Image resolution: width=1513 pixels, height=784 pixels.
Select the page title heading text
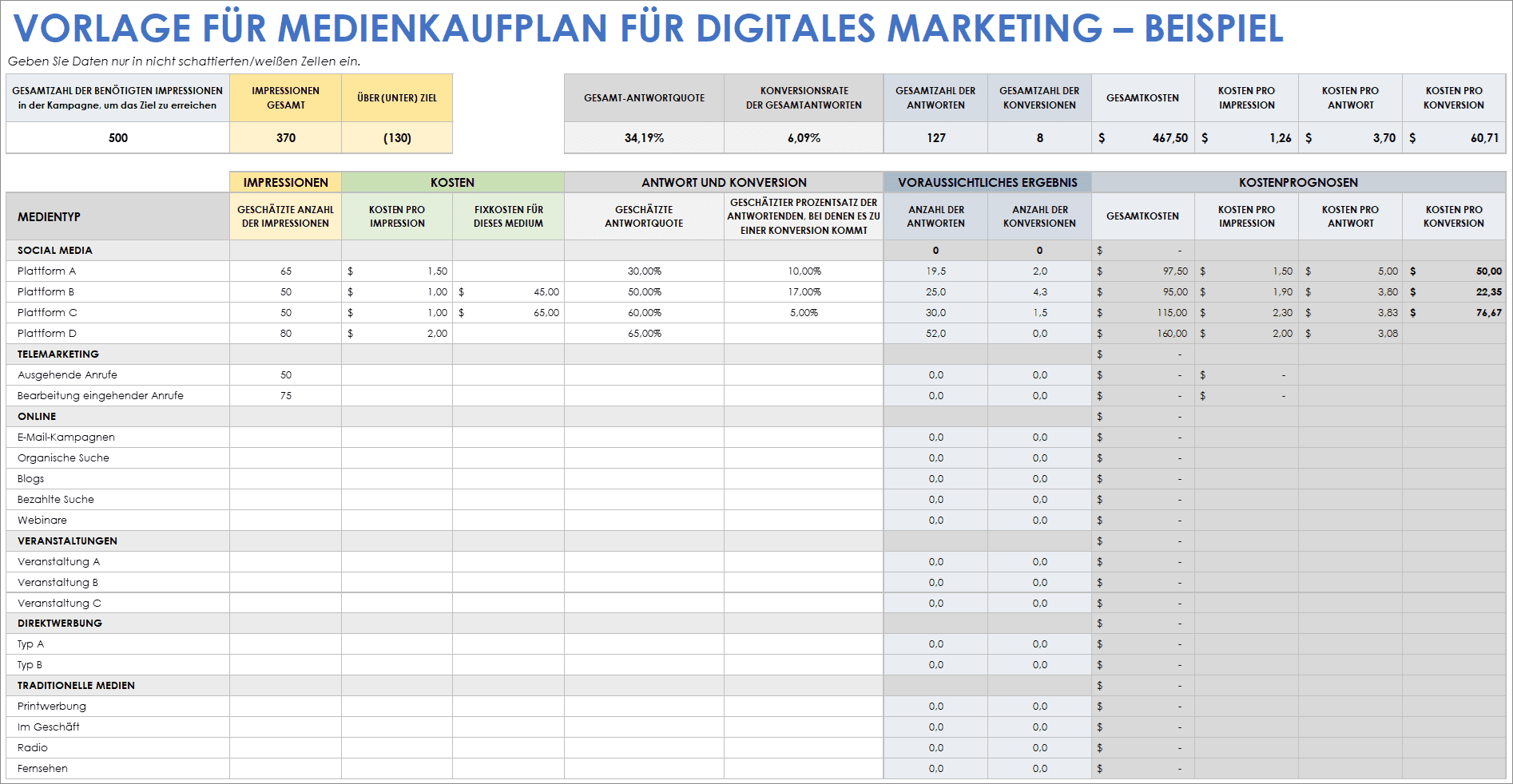coord(649,28)
